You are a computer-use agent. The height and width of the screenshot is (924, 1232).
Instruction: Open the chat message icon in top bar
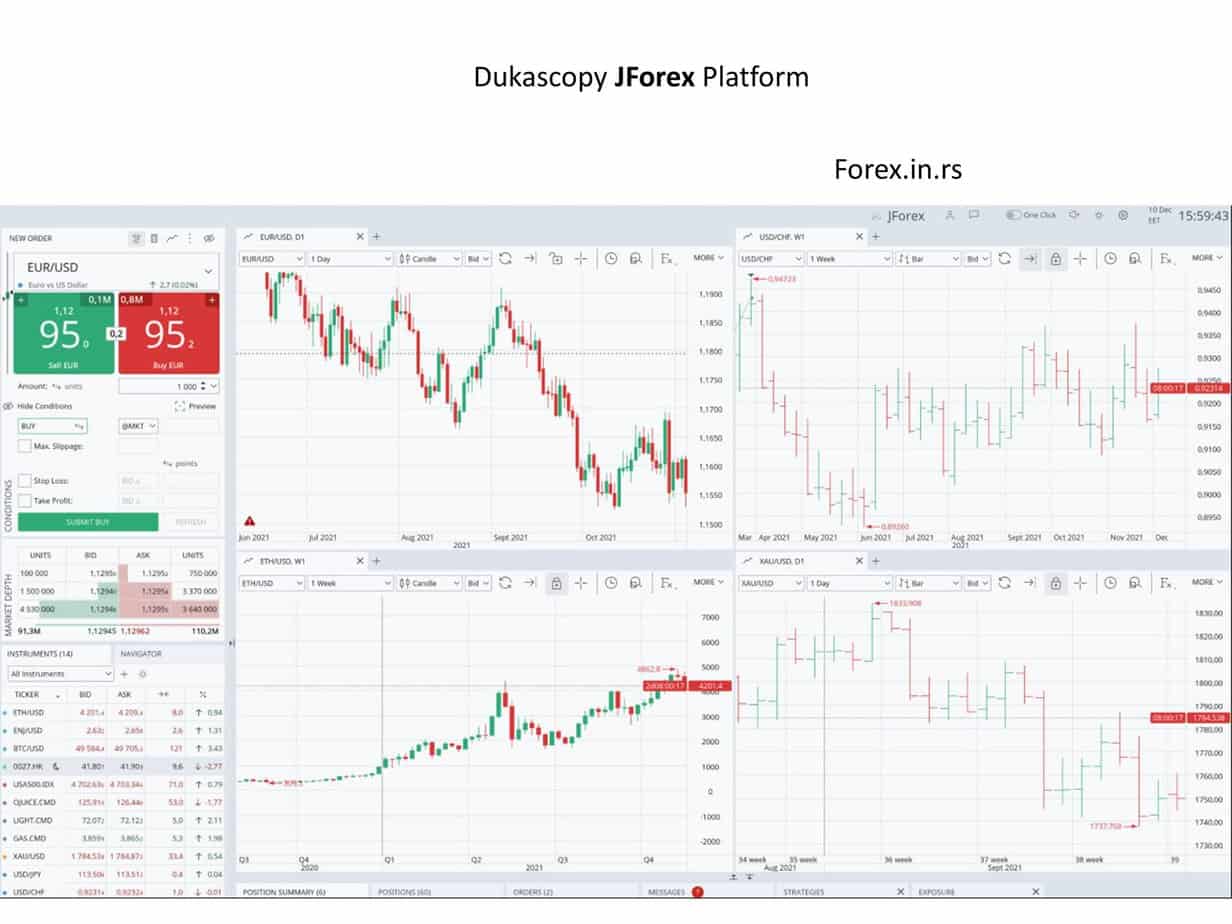(973, 215)
